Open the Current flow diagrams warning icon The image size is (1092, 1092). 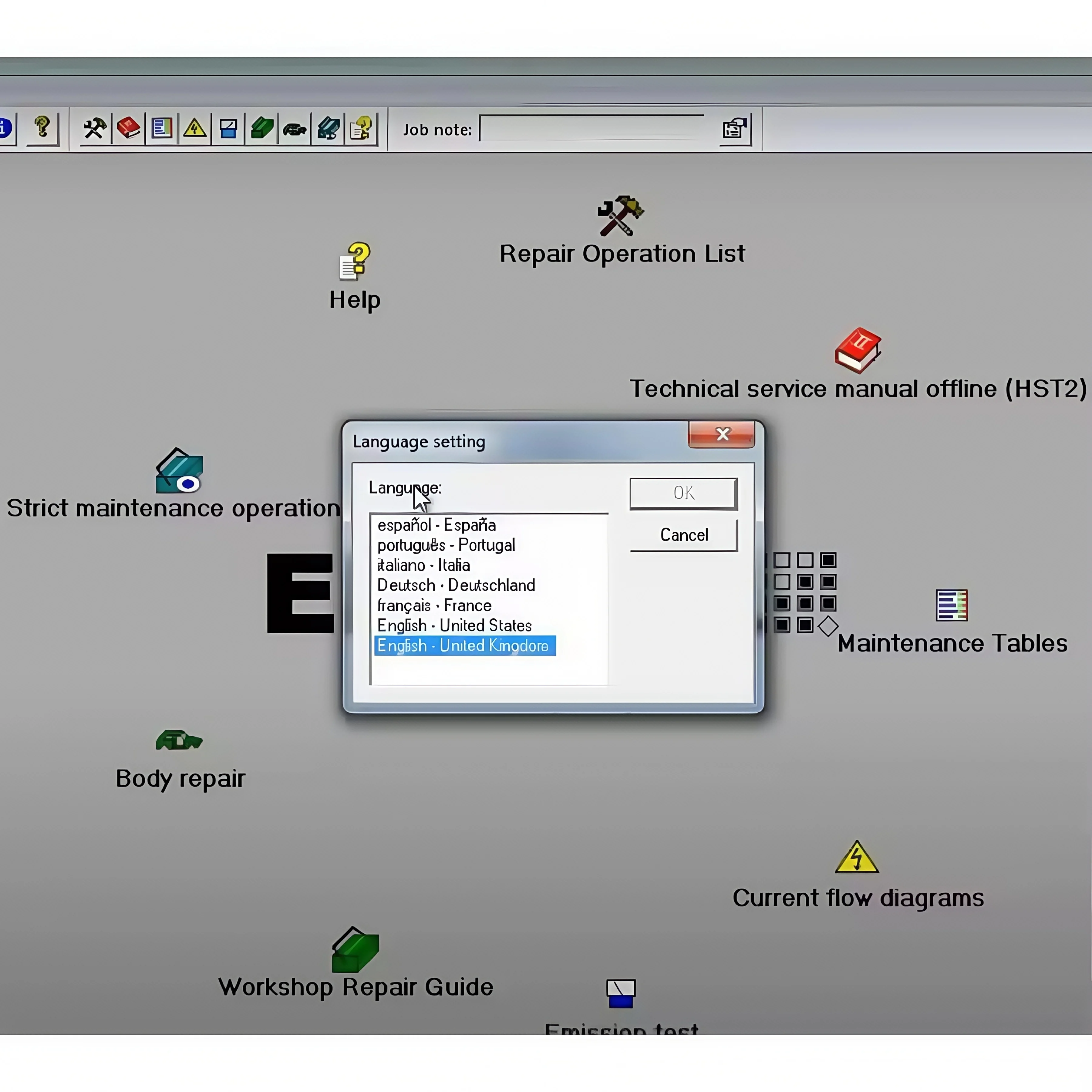coord(856,858)
